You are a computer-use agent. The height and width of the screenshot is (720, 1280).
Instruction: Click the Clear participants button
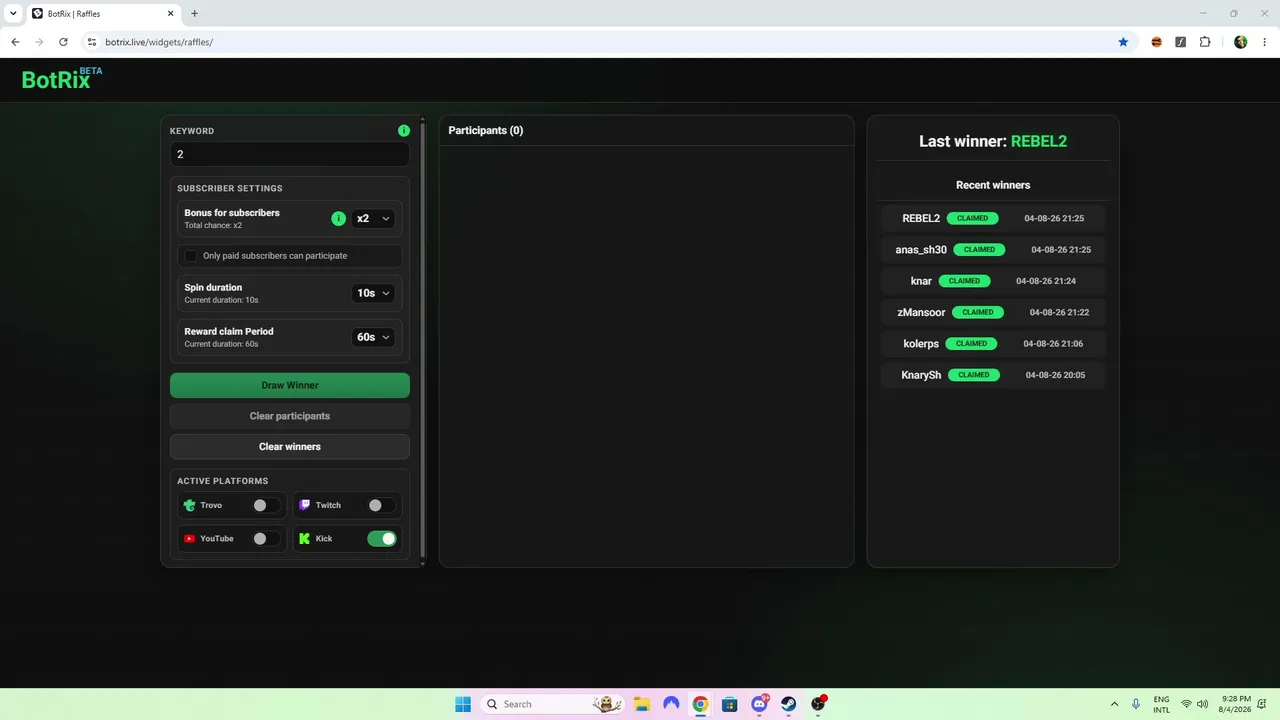point(290,416)
